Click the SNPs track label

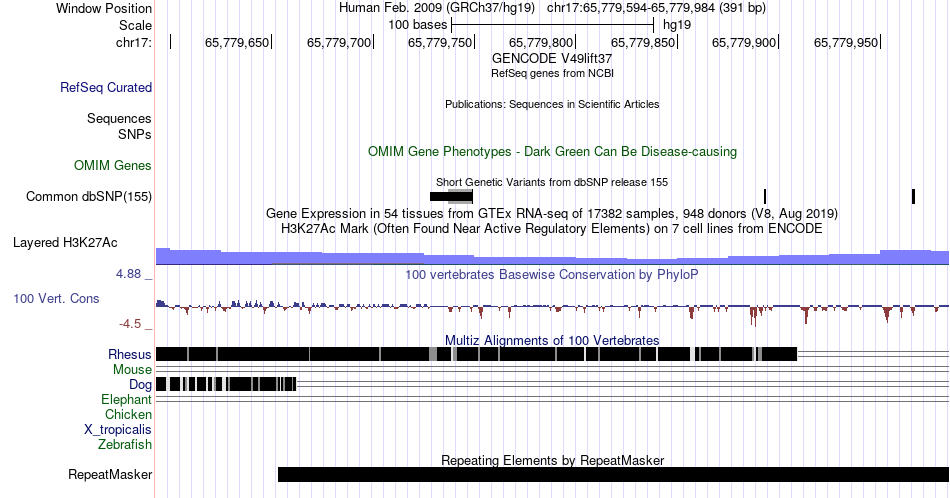(x=135, y=134)
